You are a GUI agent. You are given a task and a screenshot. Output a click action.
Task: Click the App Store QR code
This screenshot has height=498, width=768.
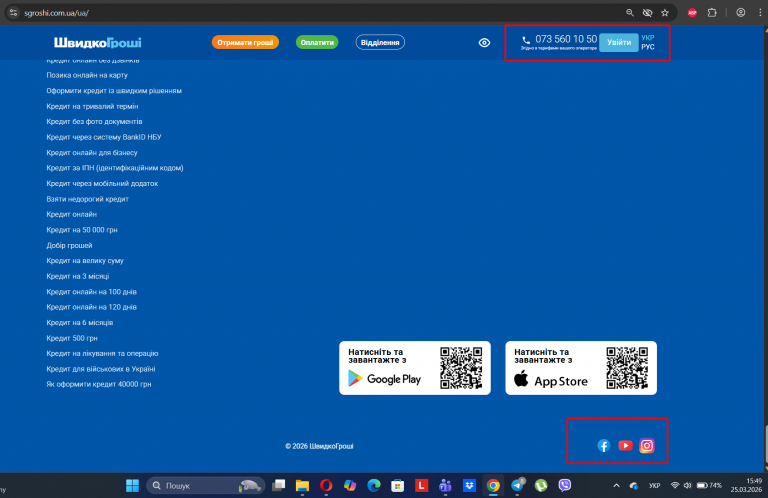tap(627, 368)
